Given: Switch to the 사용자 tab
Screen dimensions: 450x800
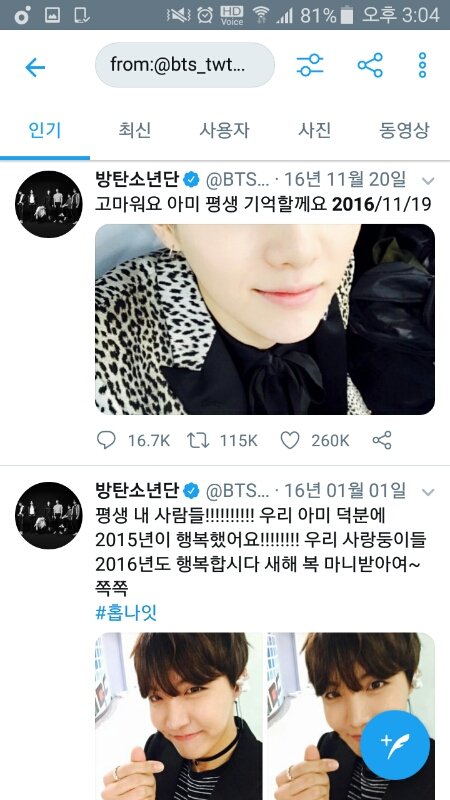Looking at the screenshot, I should (224, 130).
